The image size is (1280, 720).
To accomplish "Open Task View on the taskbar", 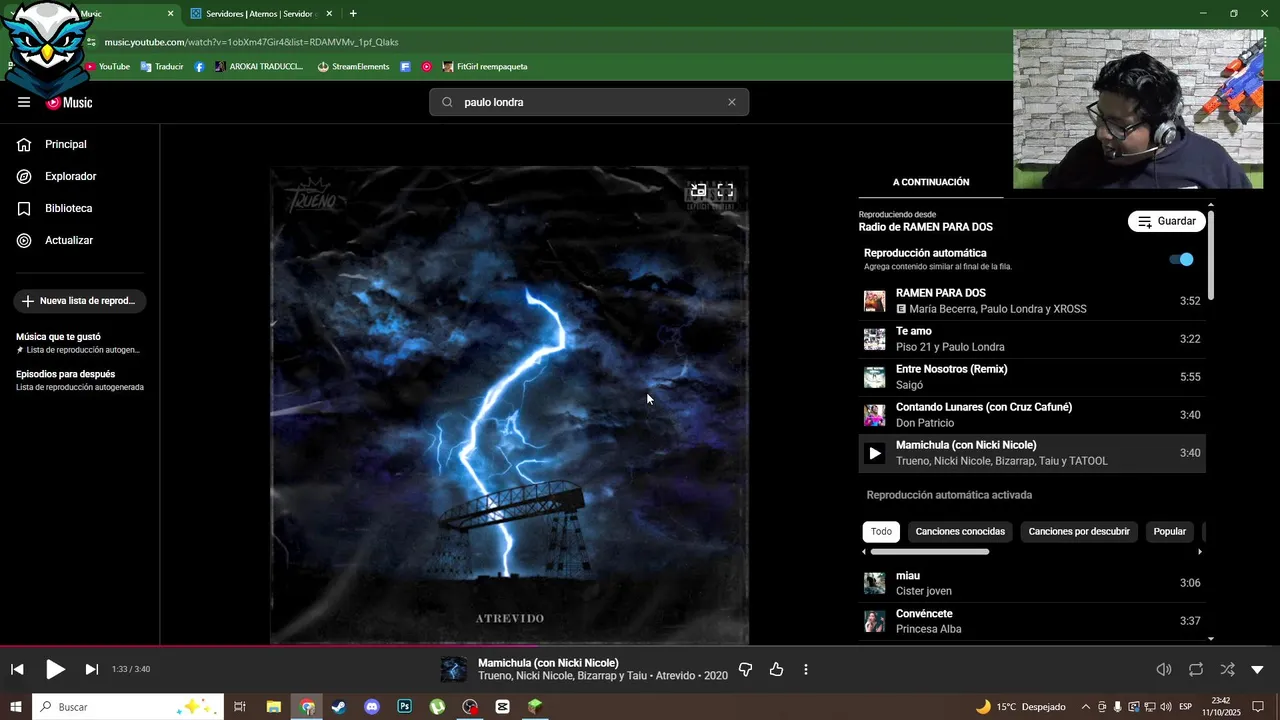I will coord(240,707).
